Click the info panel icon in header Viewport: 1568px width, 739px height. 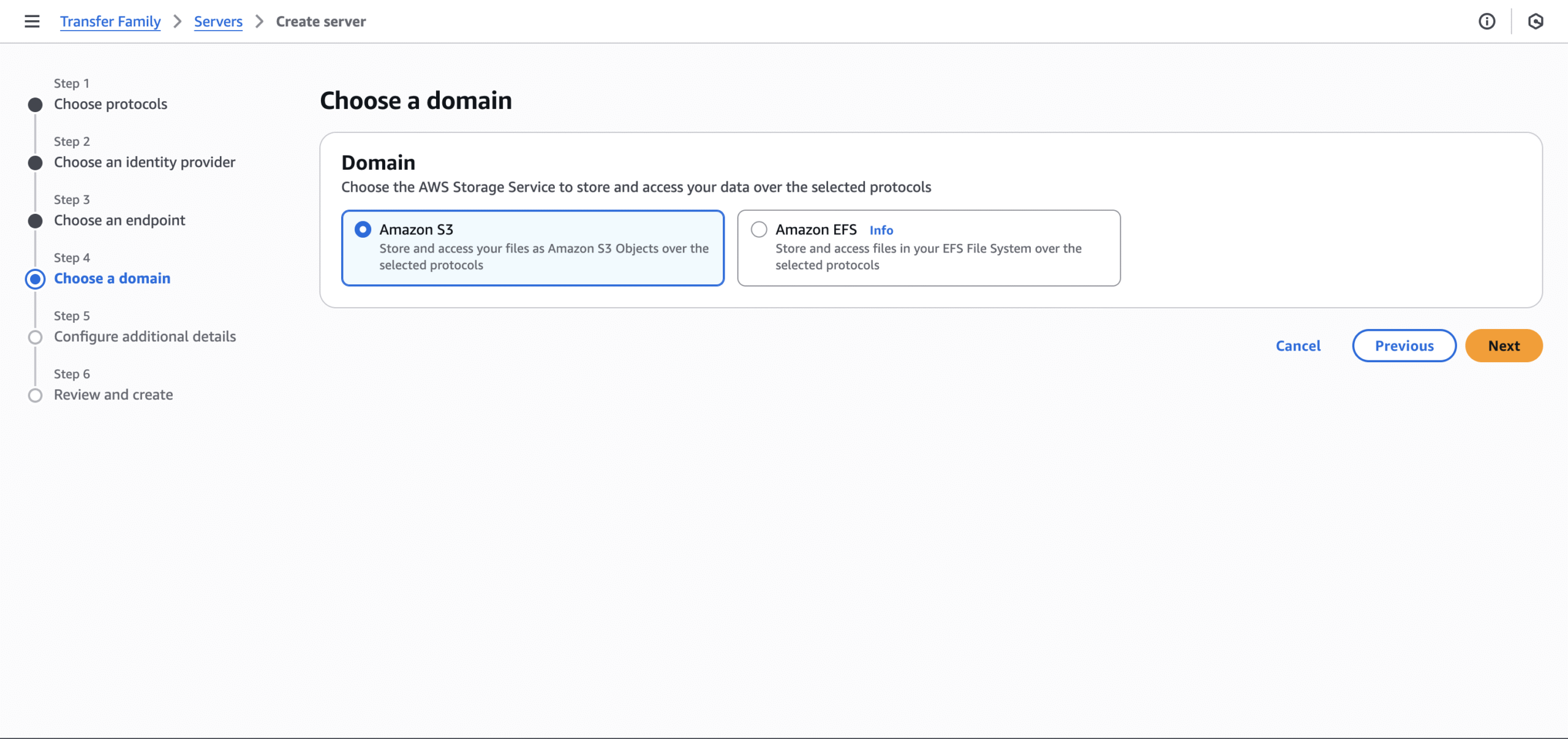coord(1487,21)
